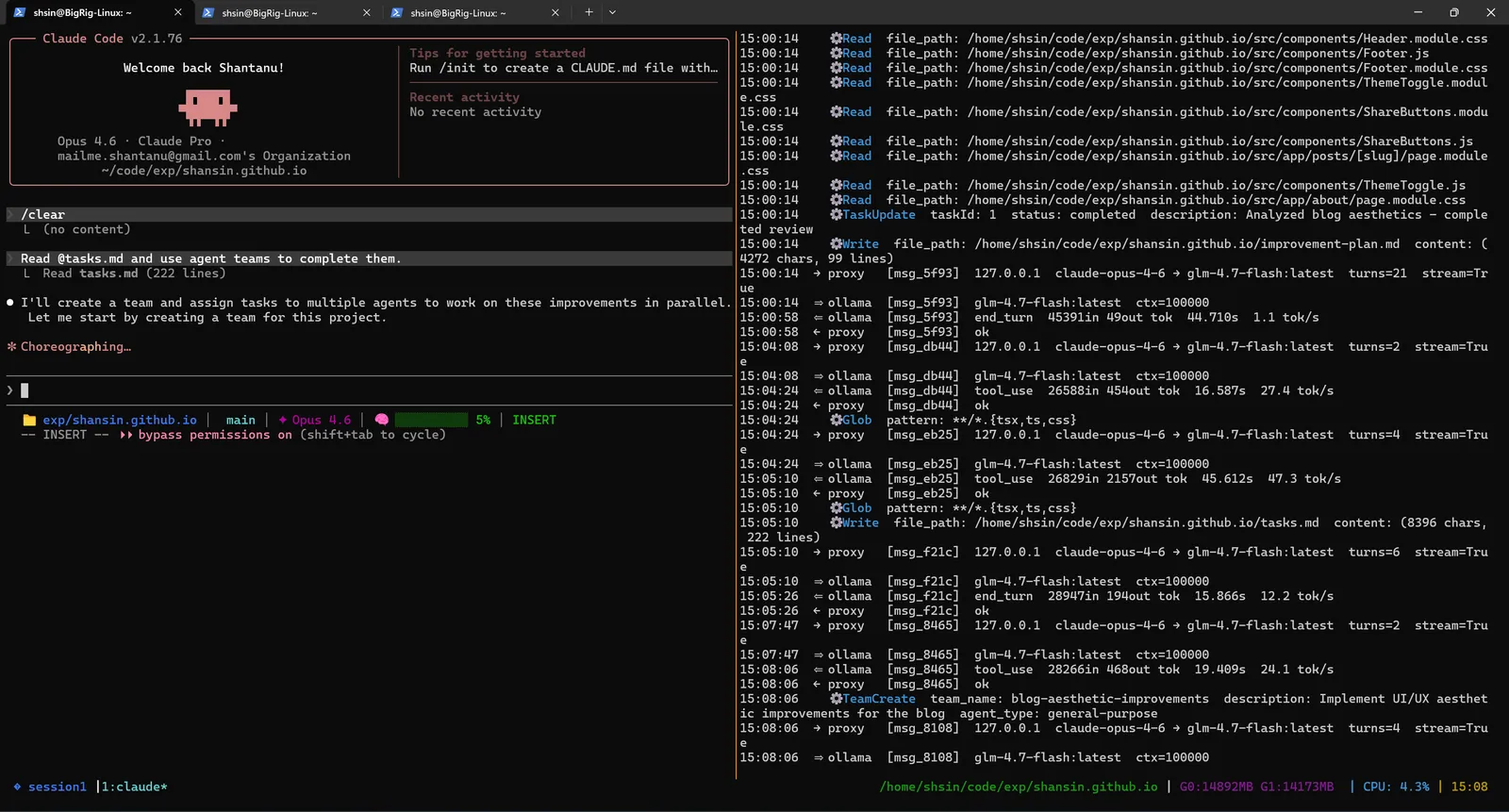Click Welcome back Shantanu! text
Image resolution: width=1509 pixels, height=812 pixels.
[x=204, y=68]
